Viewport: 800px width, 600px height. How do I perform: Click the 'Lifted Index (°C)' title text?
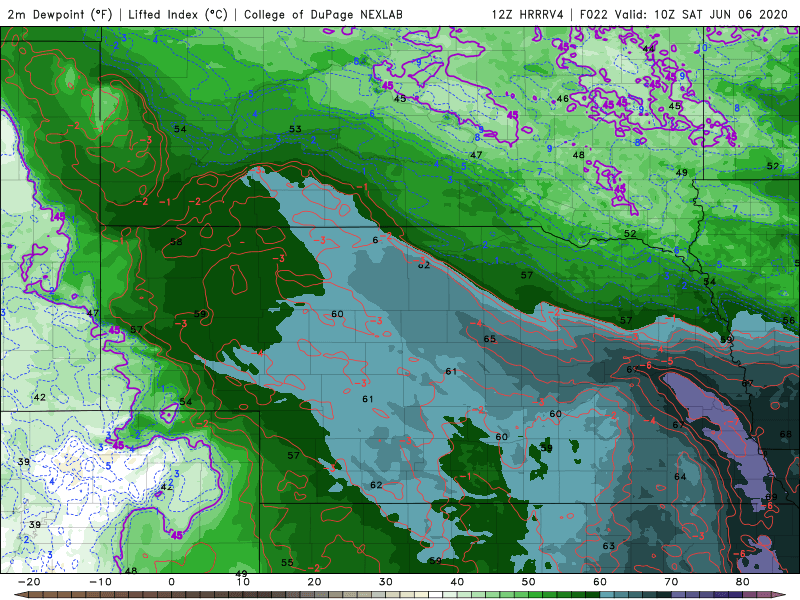coord(178,14)
